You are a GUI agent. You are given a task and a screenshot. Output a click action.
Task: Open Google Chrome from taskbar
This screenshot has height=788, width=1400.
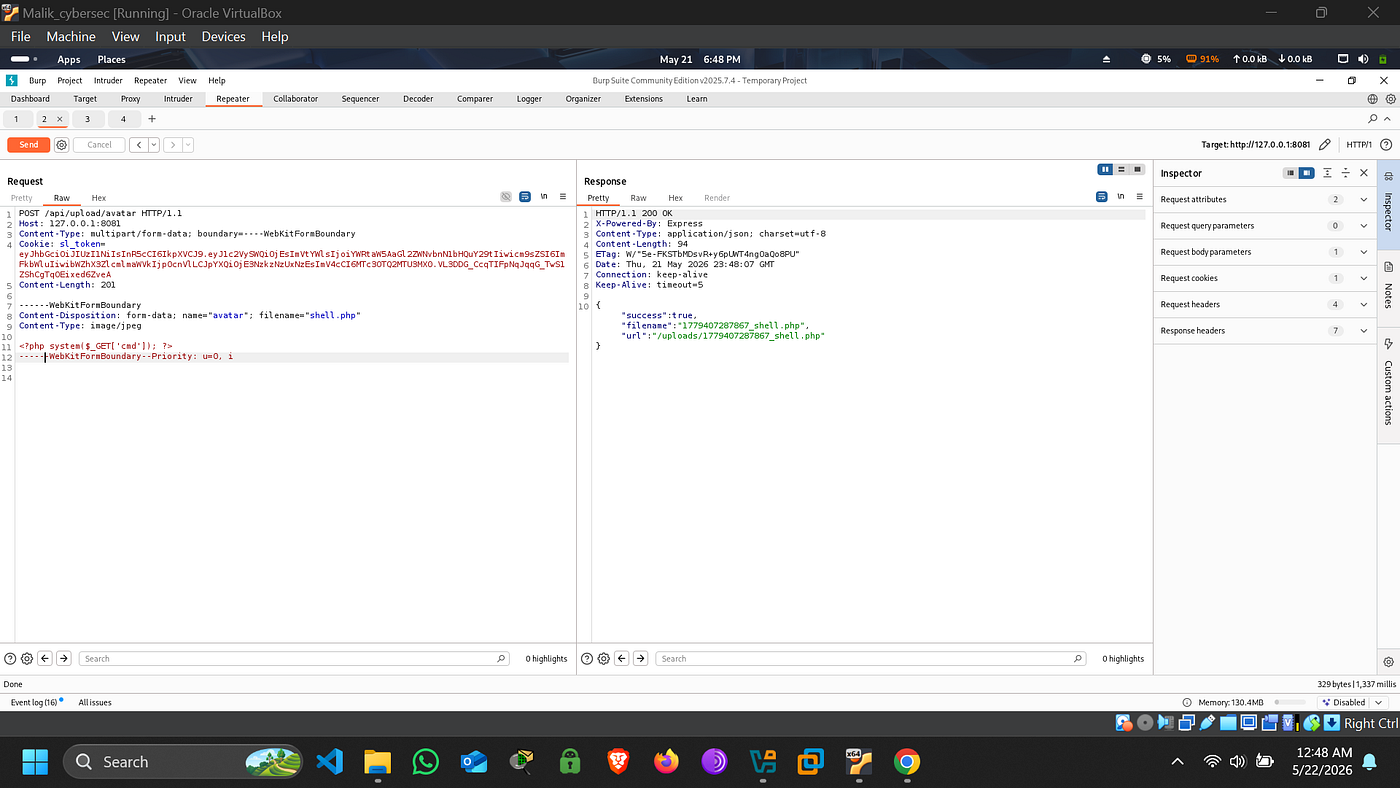[x=906, y=762]
